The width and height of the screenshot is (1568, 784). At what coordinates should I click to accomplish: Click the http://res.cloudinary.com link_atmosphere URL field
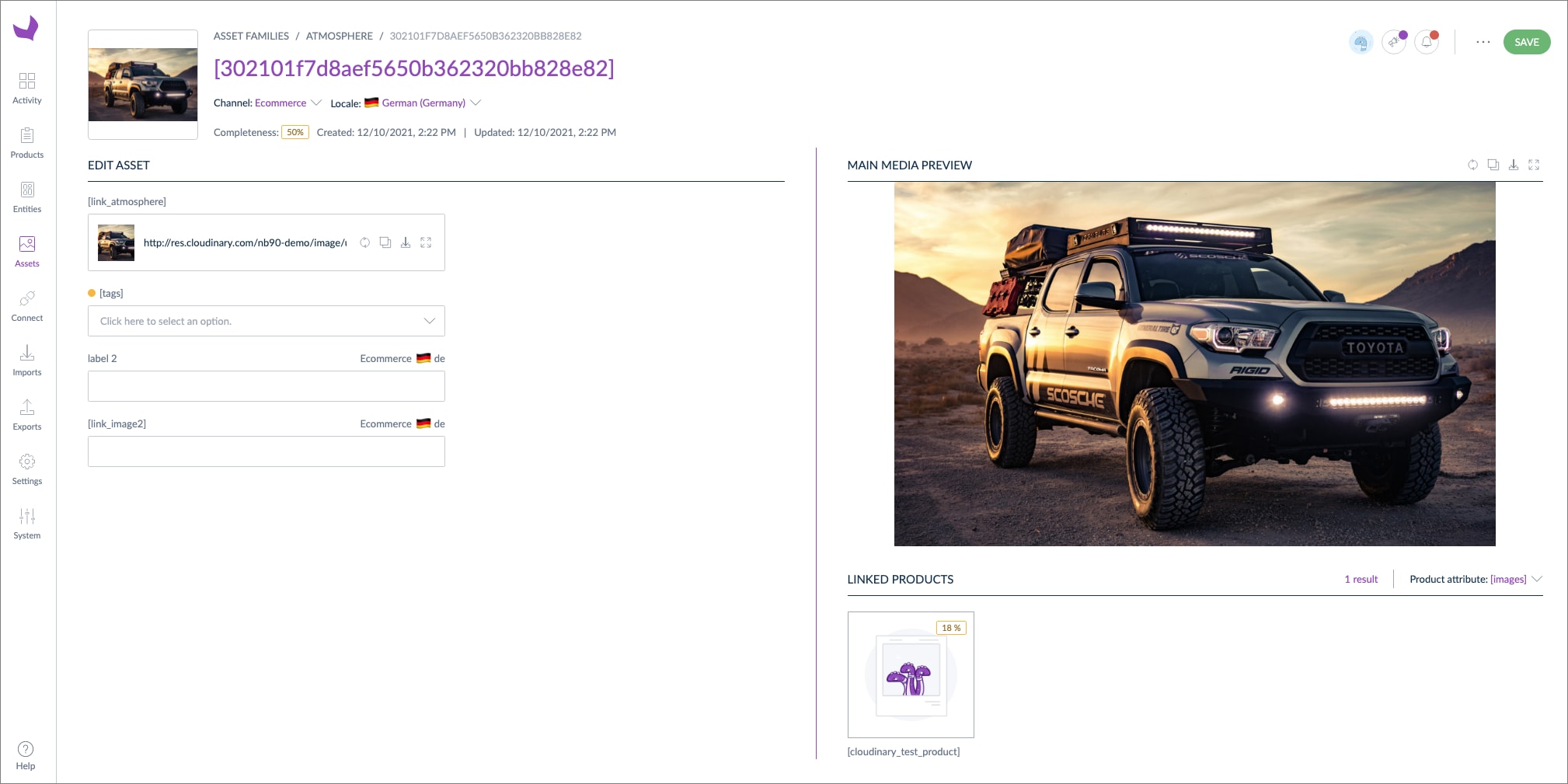(245, 242)
